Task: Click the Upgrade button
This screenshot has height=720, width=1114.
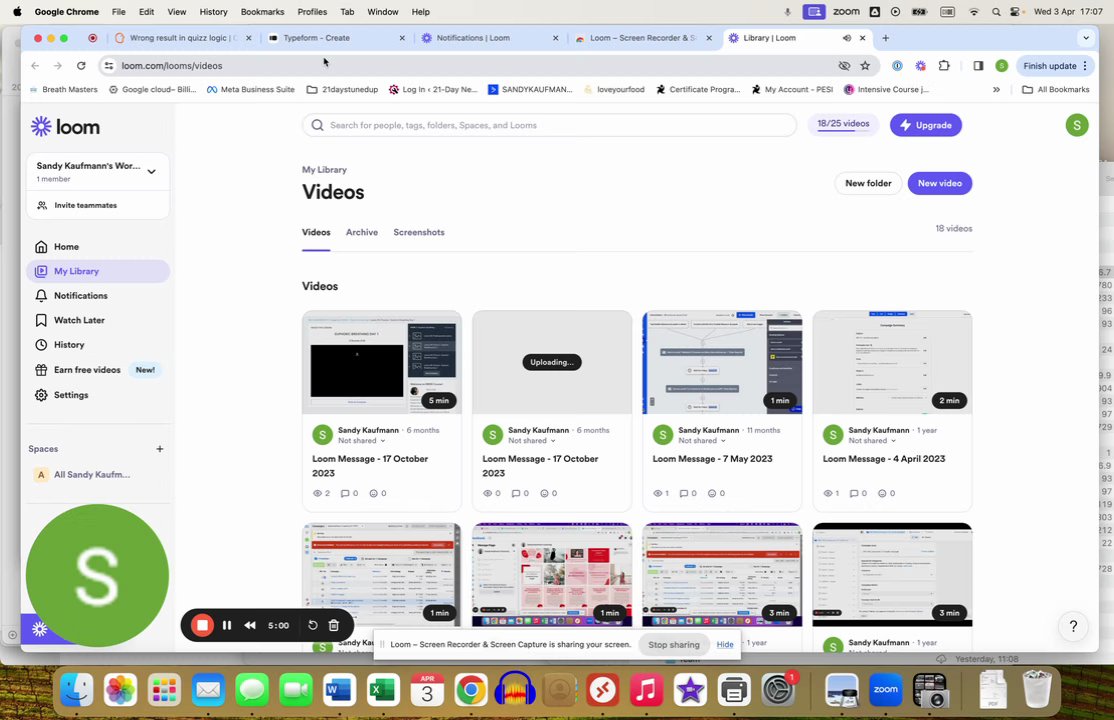Action: point(926,125)
